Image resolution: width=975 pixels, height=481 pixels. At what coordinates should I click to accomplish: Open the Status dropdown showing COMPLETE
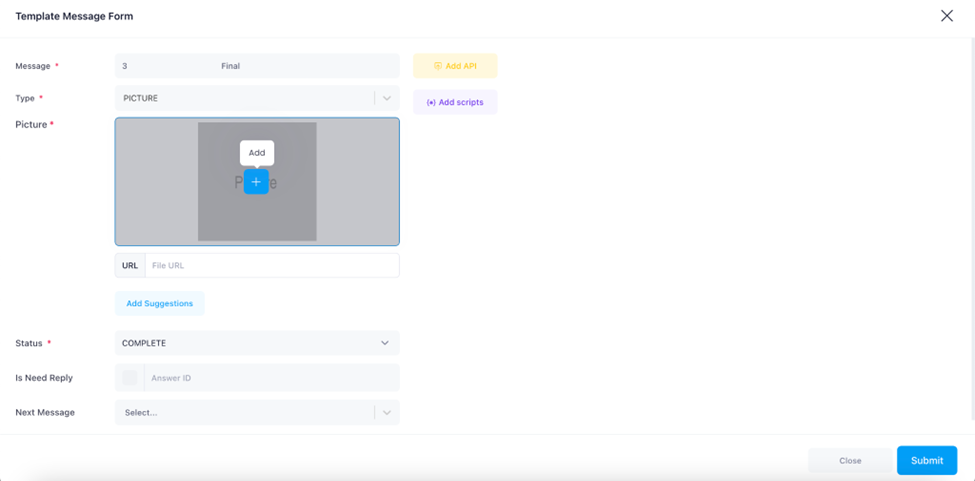point(244,343)
